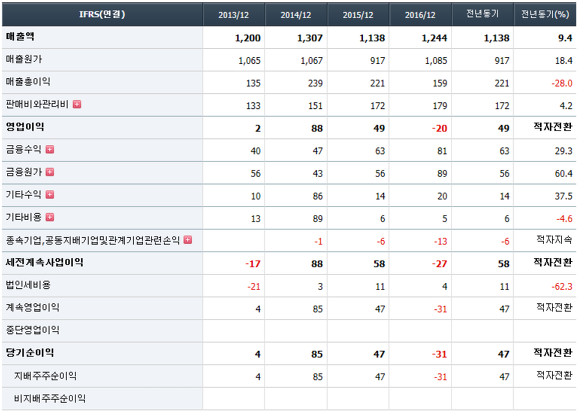Expand the 기타비용 plus icon

pyautogui.click(x=50, y=217)
